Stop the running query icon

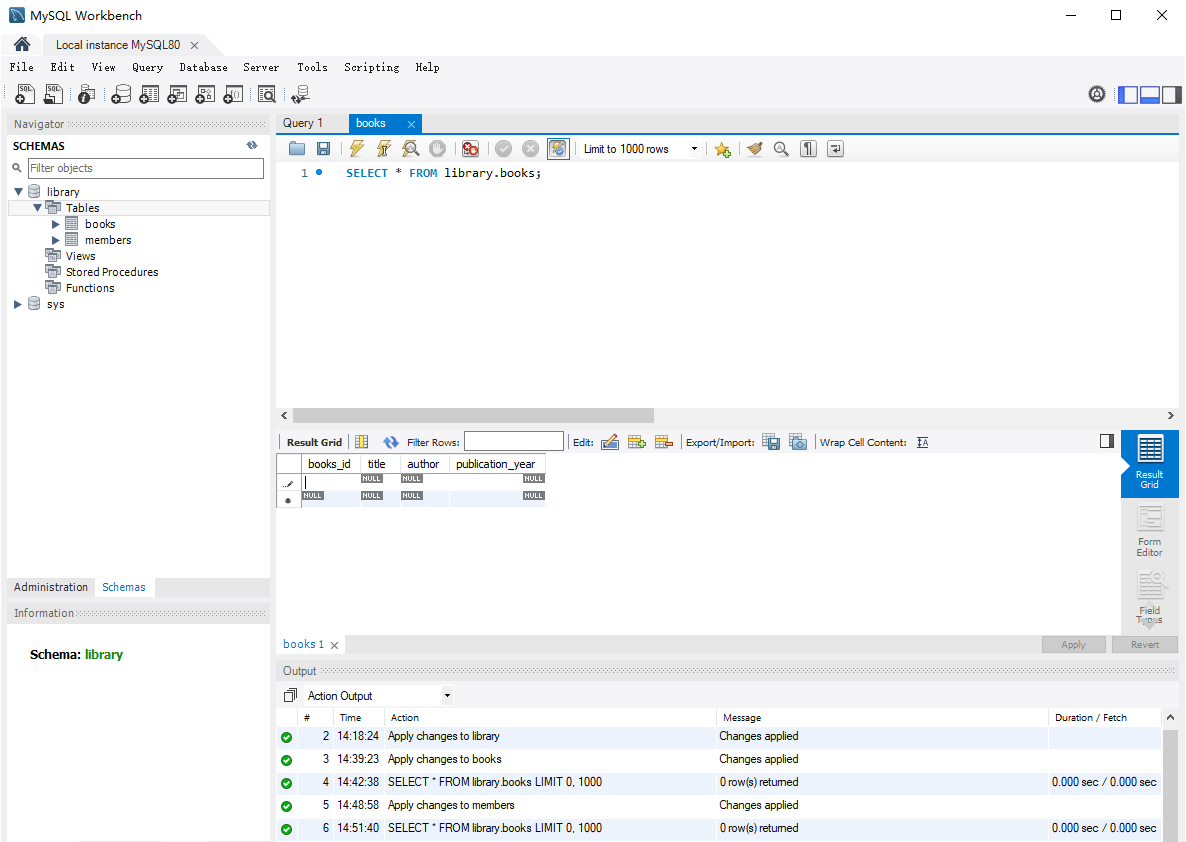437,149
